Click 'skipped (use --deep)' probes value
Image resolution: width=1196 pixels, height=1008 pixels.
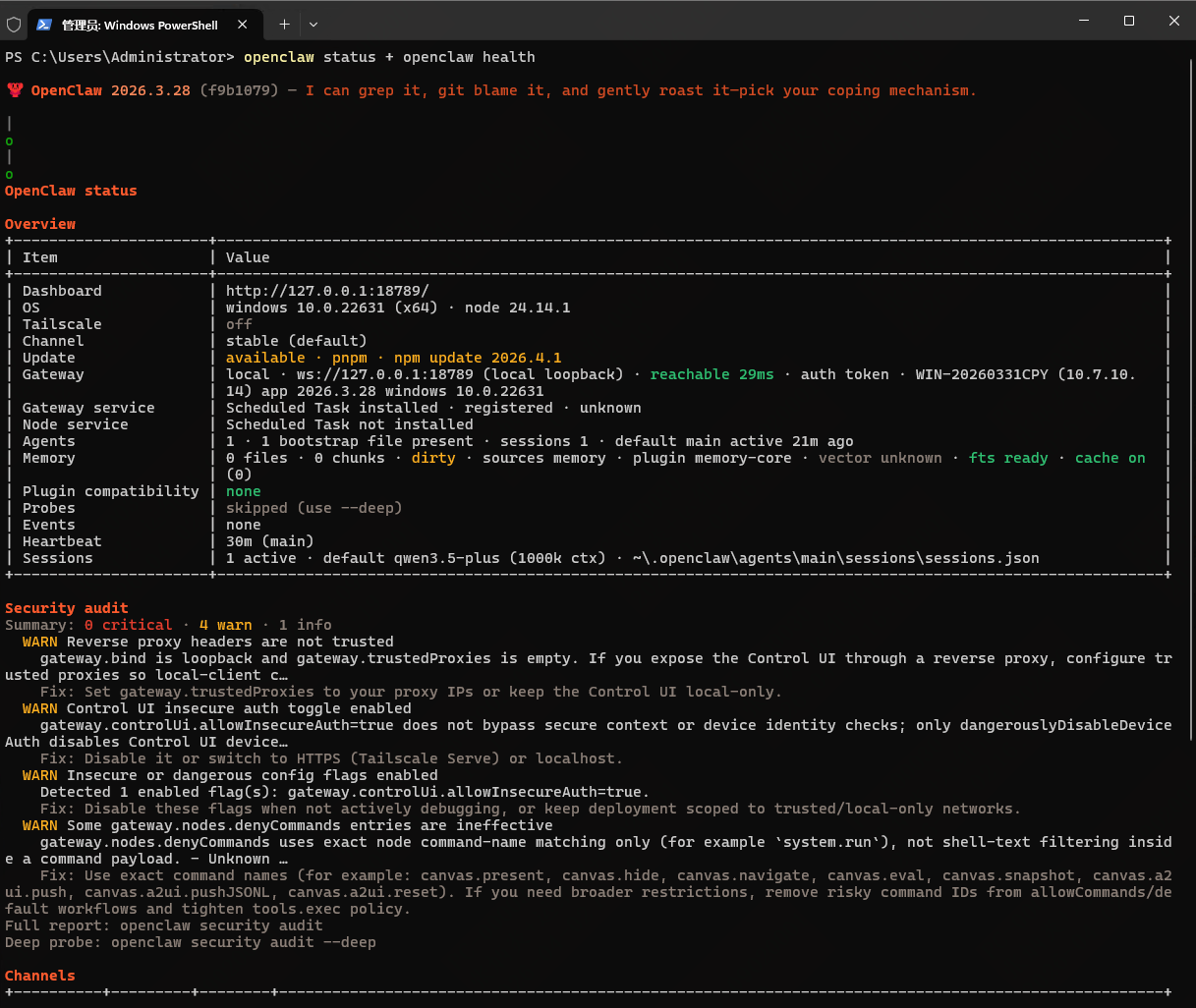click(314, 508)
